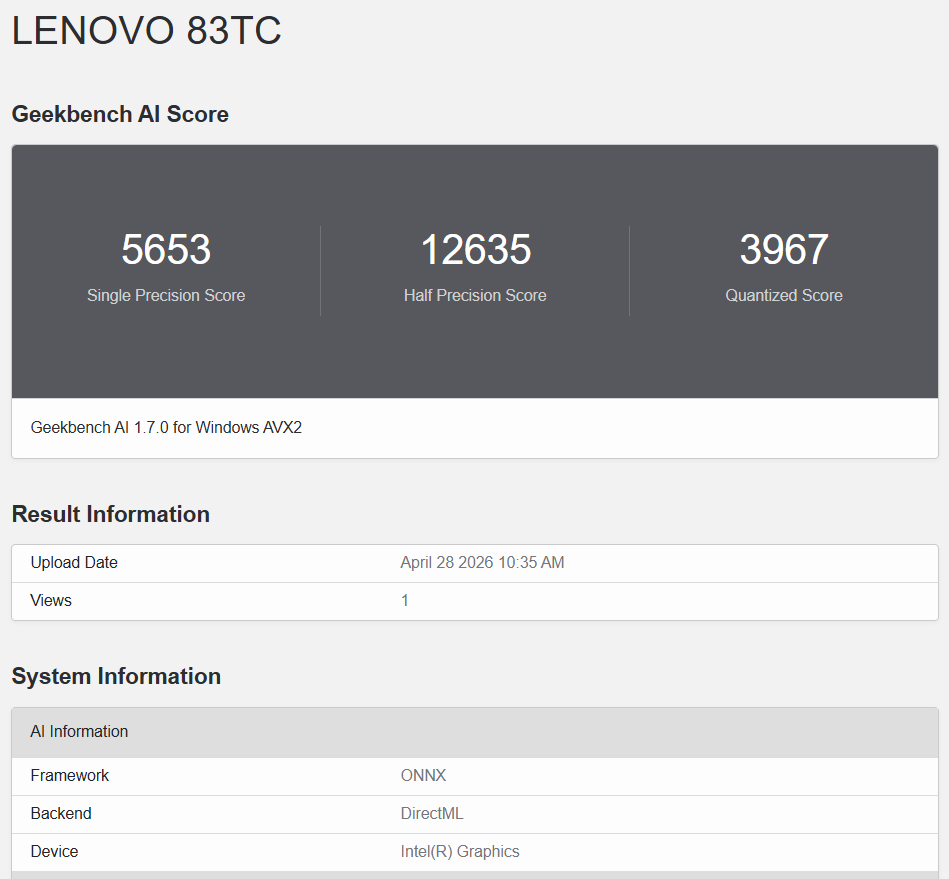
Task: Click the Views count value 1
Action: click(404, 601)
